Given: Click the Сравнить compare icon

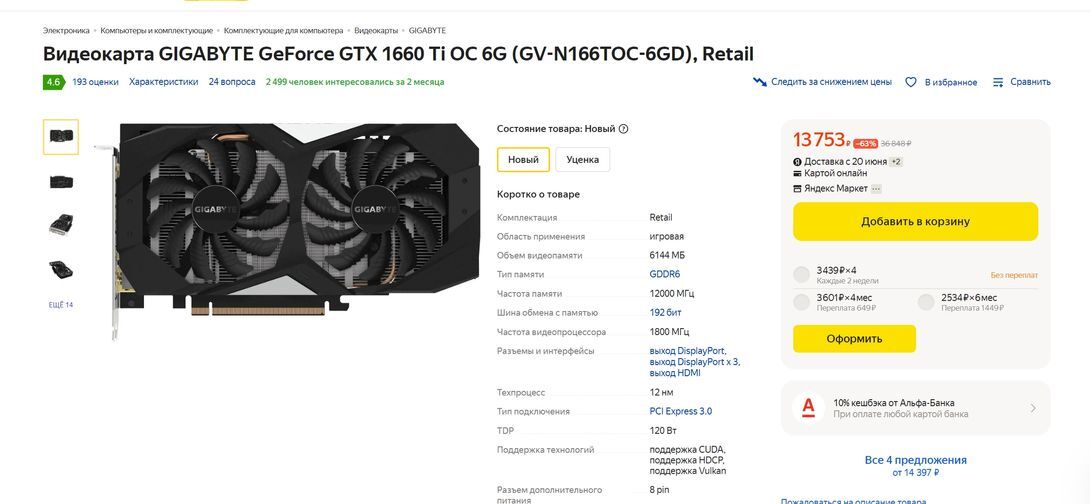Looking at the screenshot, I should 998,82.
